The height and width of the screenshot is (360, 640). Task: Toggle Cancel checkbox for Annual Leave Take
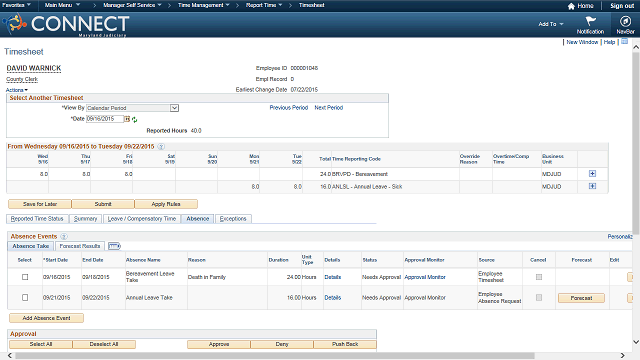539,298
